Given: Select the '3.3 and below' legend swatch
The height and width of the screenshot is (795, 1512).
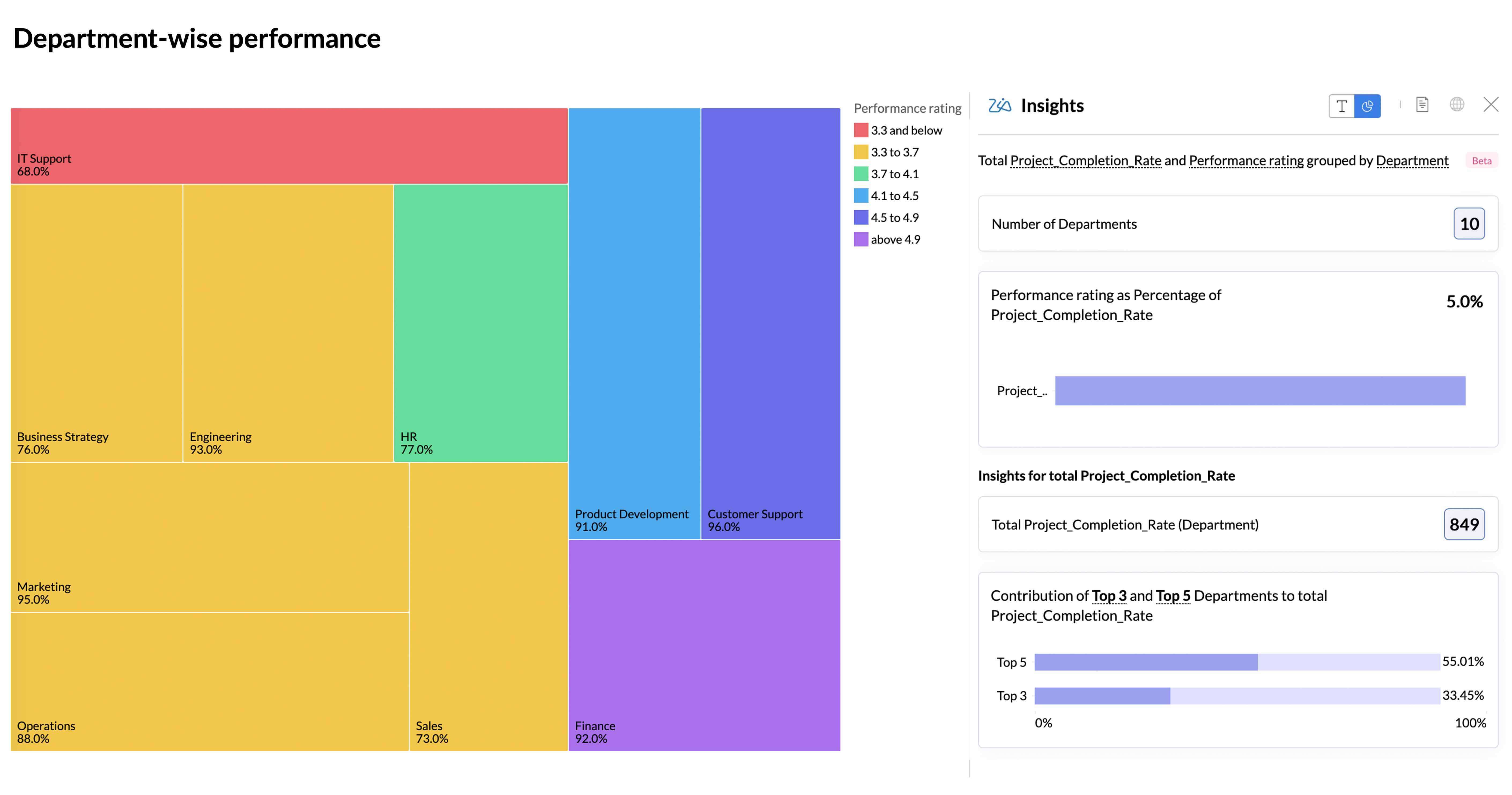Looking at the screenshot, I should pos(861,130).
